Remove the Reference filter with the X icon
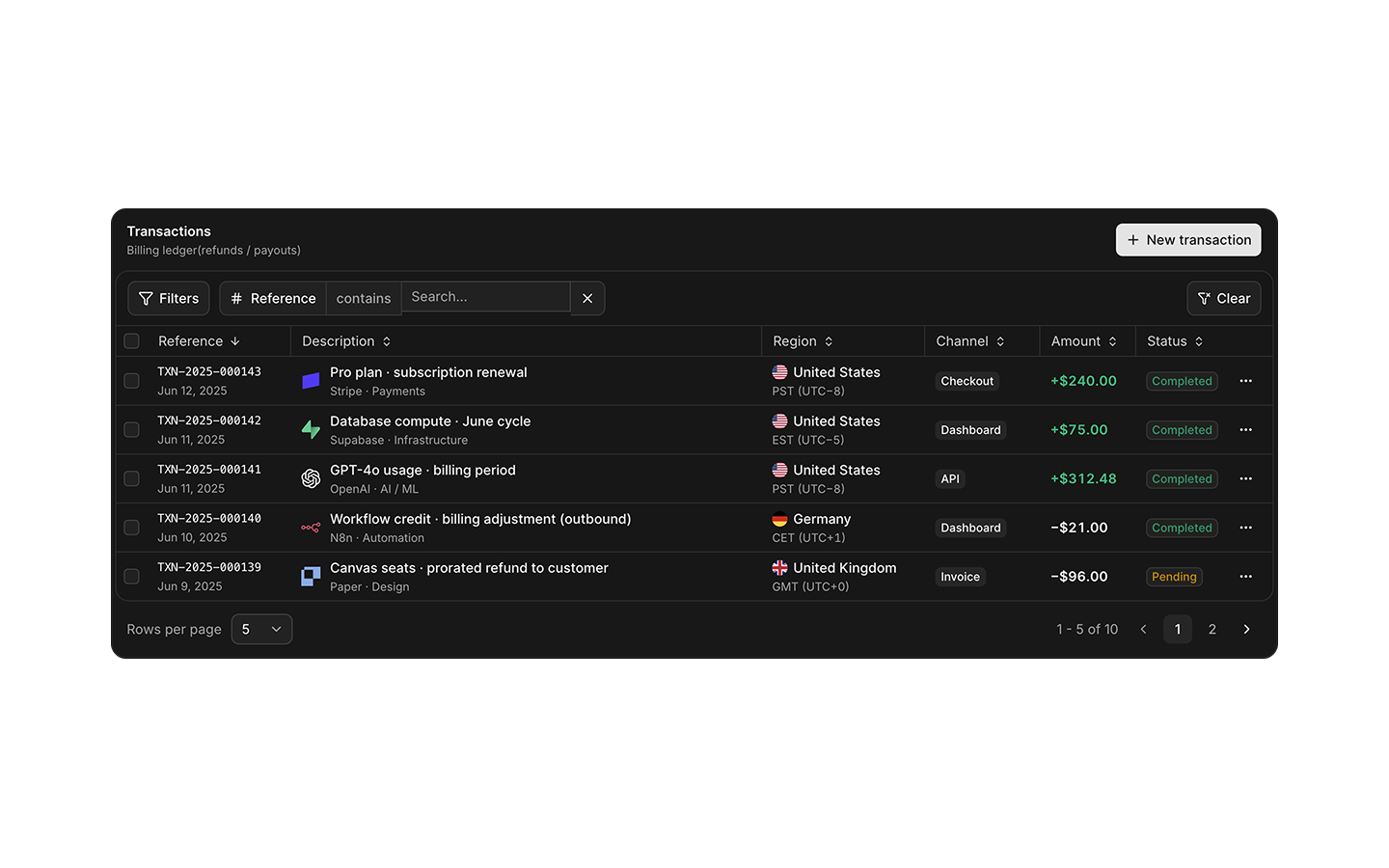This screenshot has width=1389, height=868. [x=587, y=298]
